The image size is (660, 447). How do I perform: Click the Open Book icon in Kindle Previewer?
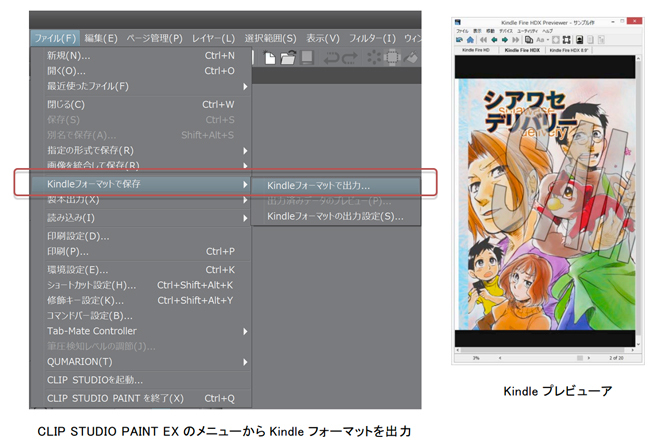460,40
